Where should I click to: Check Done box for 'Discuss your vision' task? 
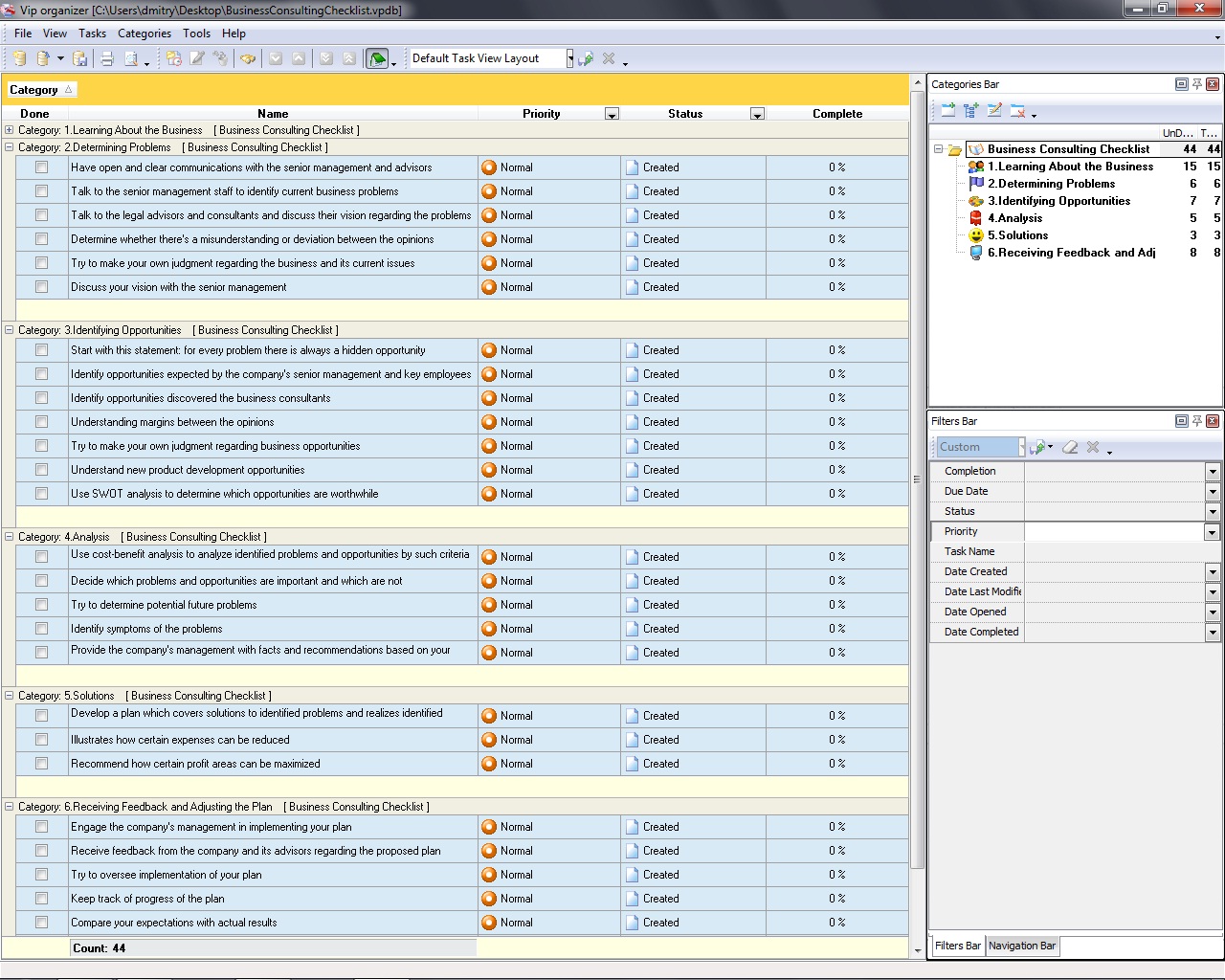coord(41,287)
